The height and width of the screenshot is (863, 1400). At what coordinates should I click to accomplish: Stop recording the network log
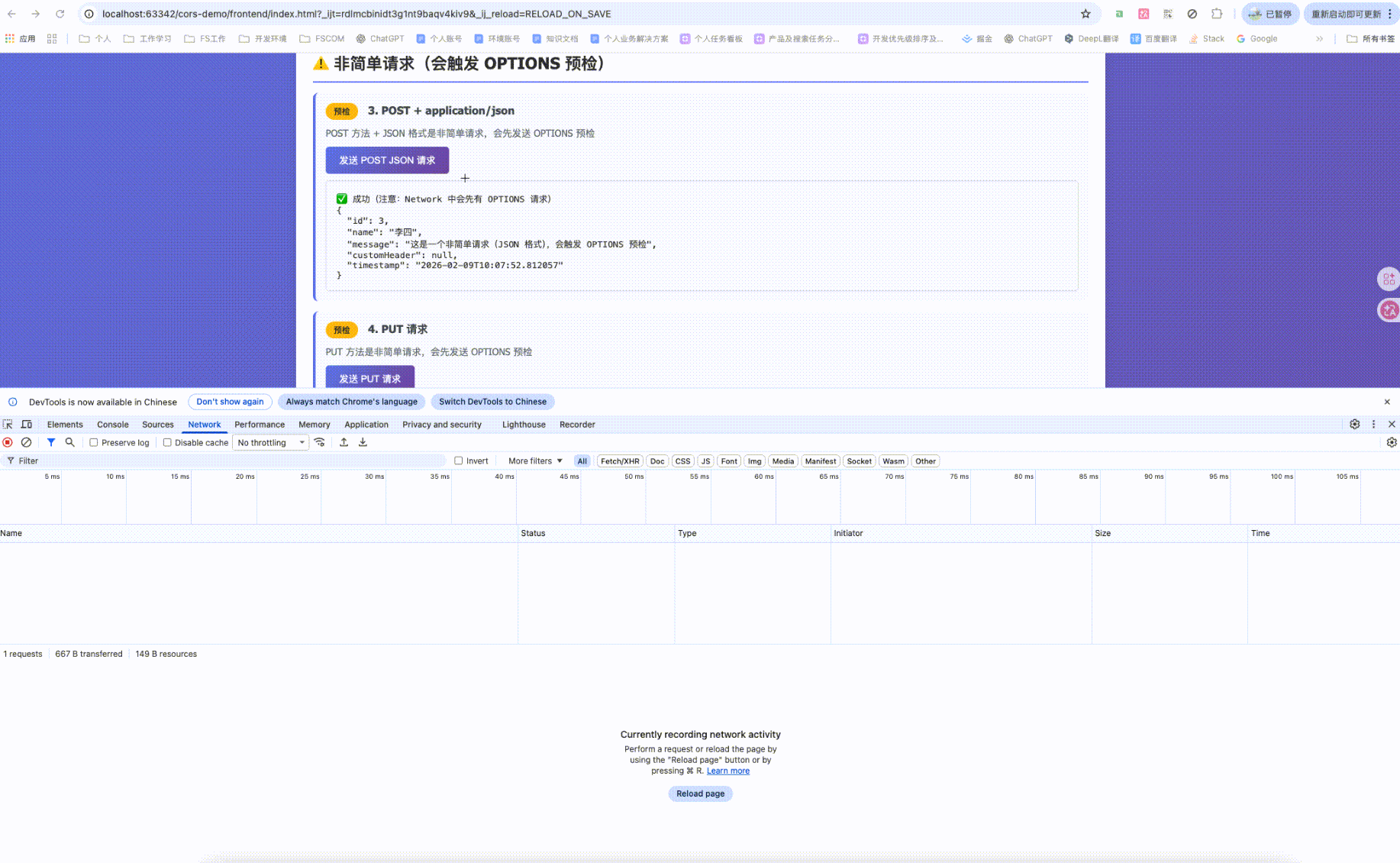[8, 442]
